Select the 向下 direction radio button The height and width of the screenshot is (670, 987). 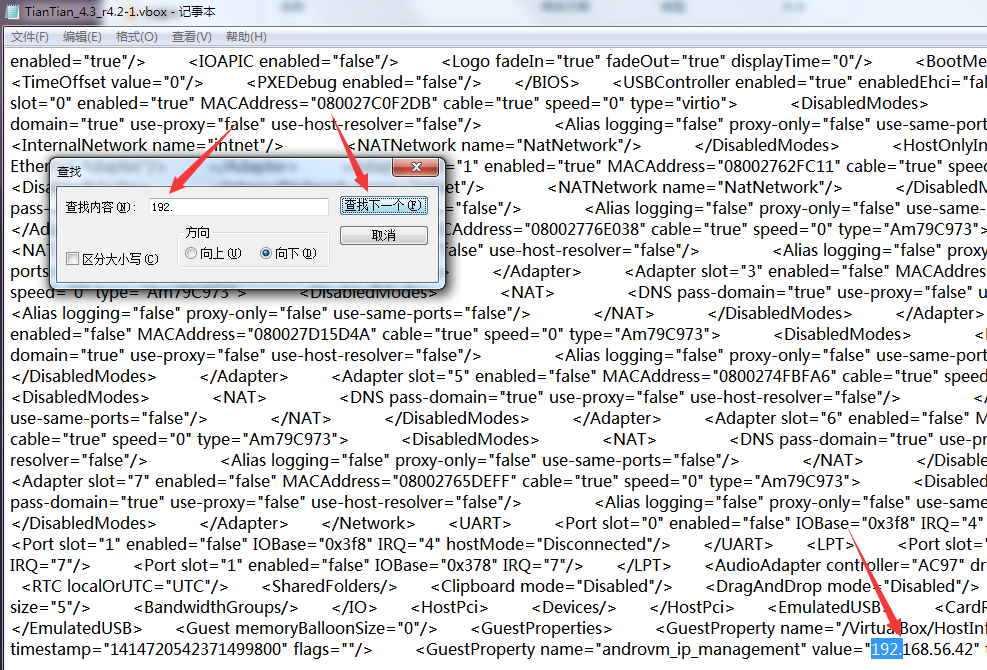click(x=266, y=253)
